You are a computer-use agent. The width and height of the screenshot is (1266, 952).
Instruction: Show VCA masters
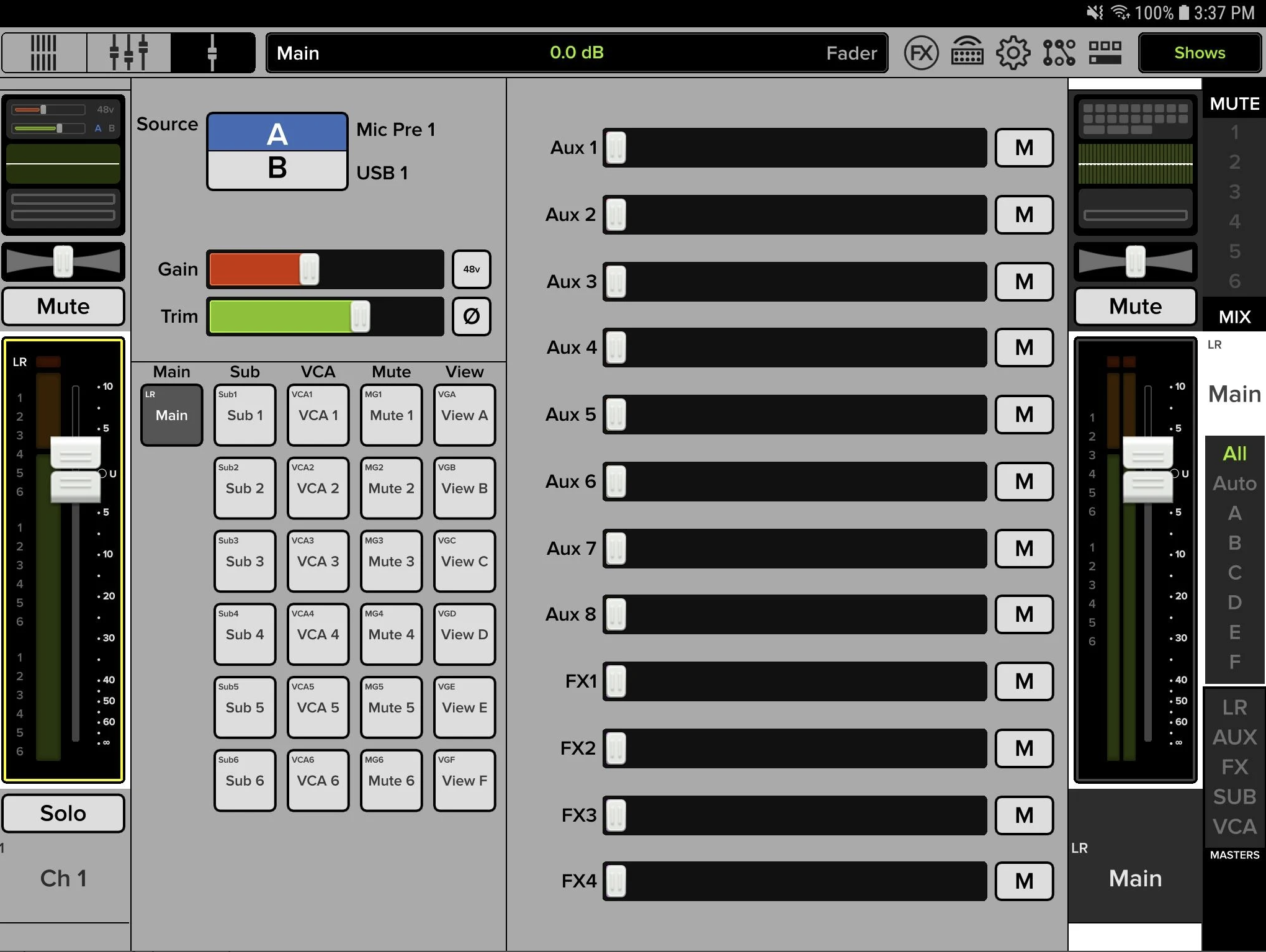click(1234, 827)
